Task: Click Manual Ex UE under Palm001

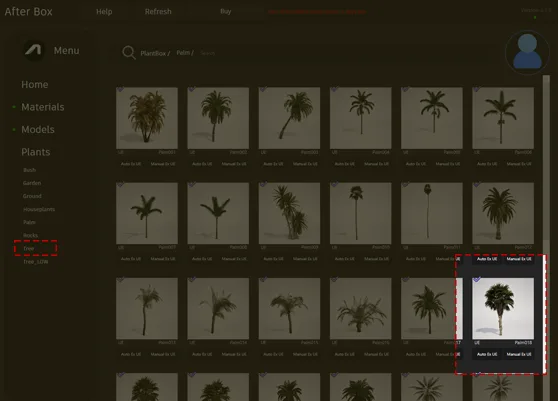Action: coord(163,164)
